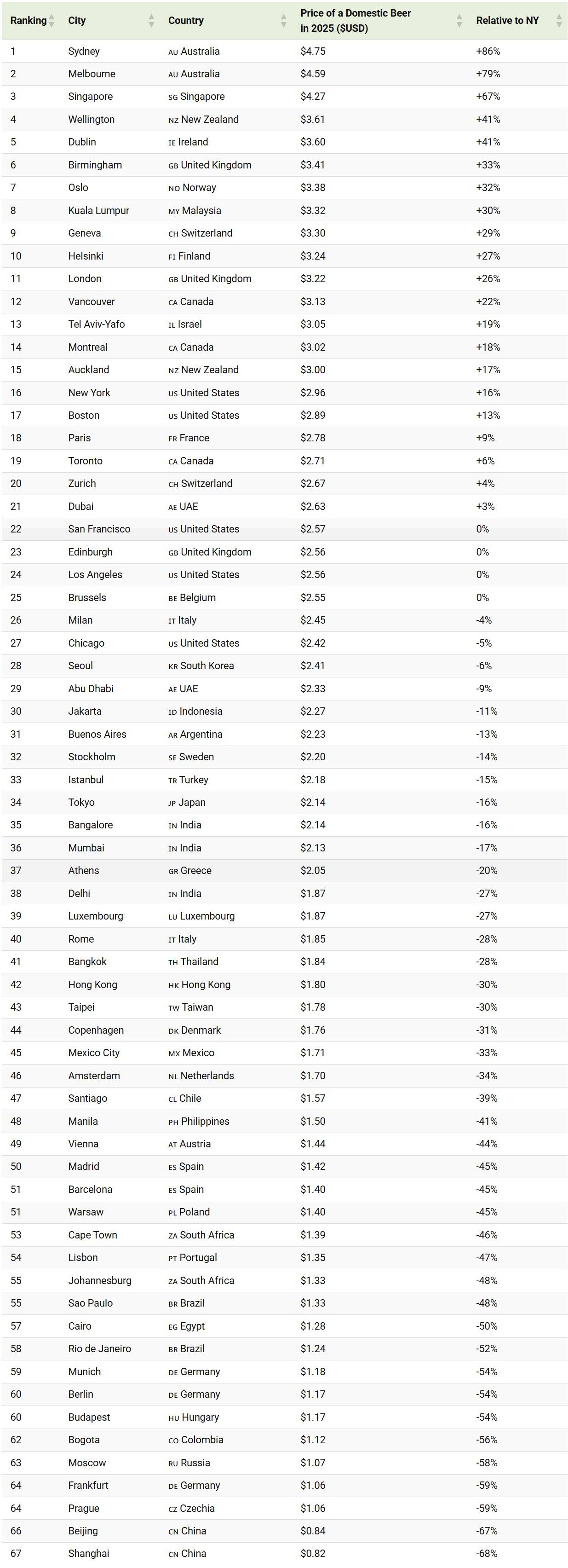Click the Ranking column header text
568x1568 pixels.
pyautogui.click(x=28, y=21)
